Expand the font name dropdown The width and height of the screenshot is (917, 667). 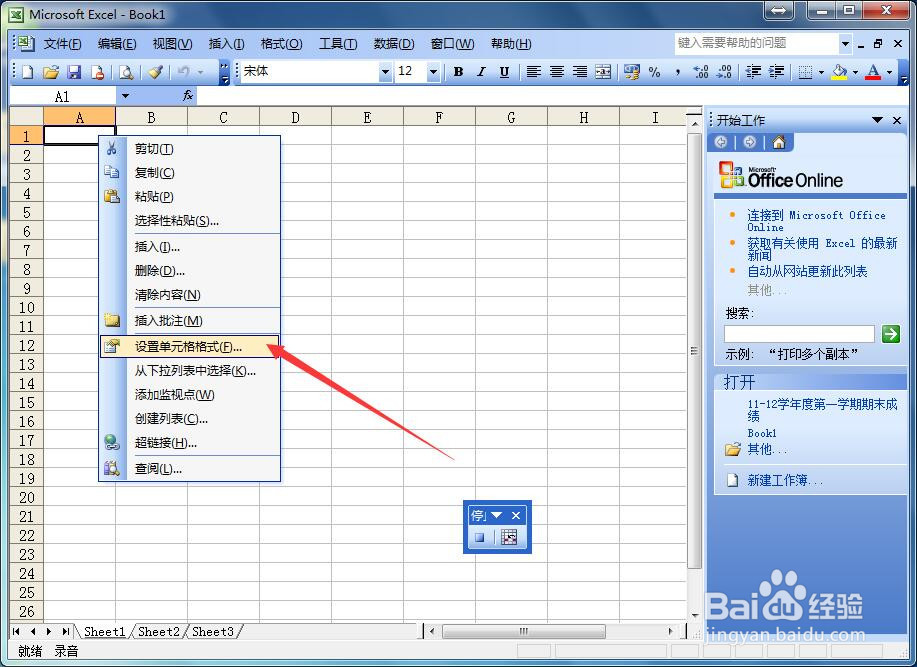385,72
